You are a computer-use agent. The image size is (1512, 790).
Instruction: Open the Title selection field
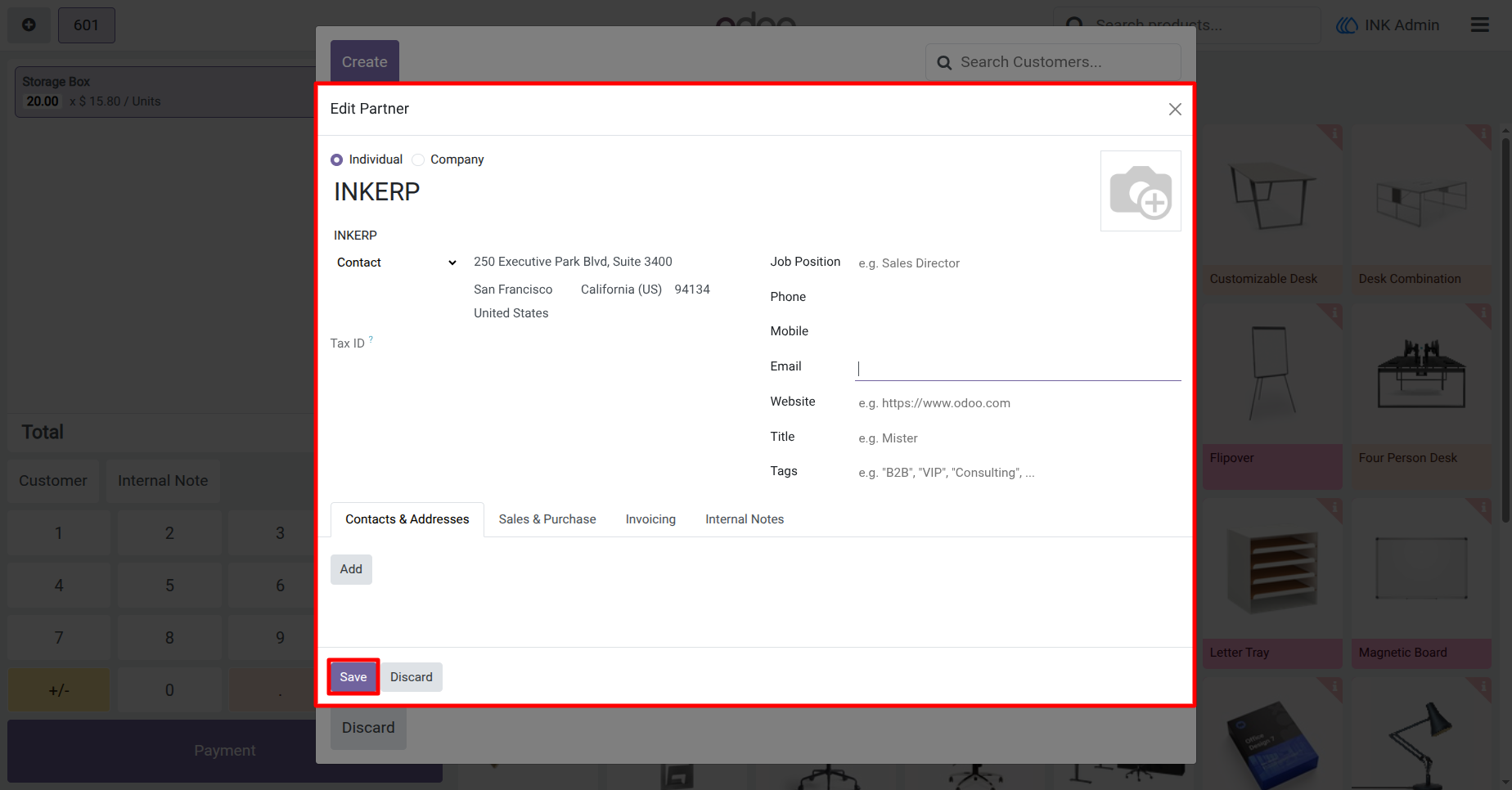[1019, 438]
